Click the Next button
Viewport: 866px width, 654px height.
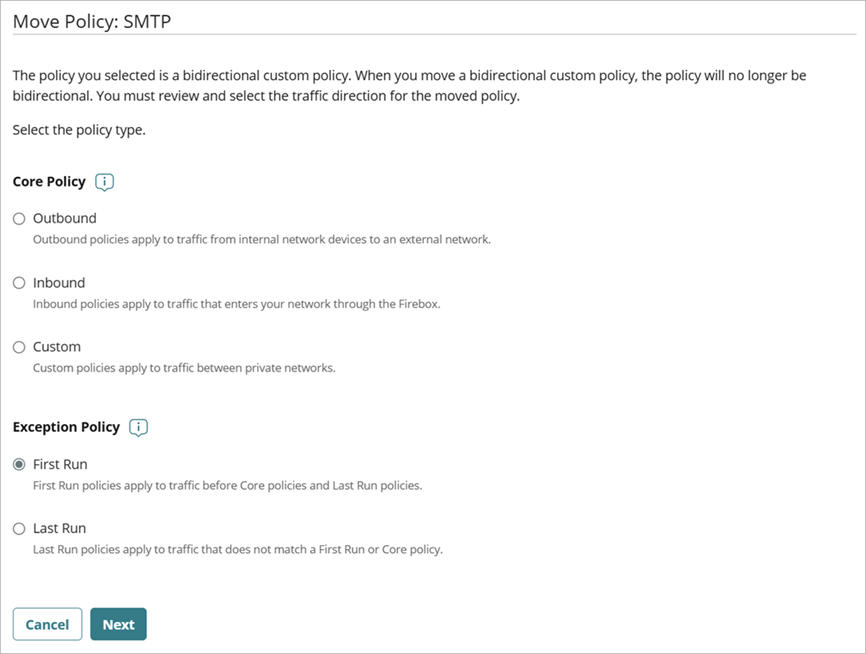click(x=118, y=624)
